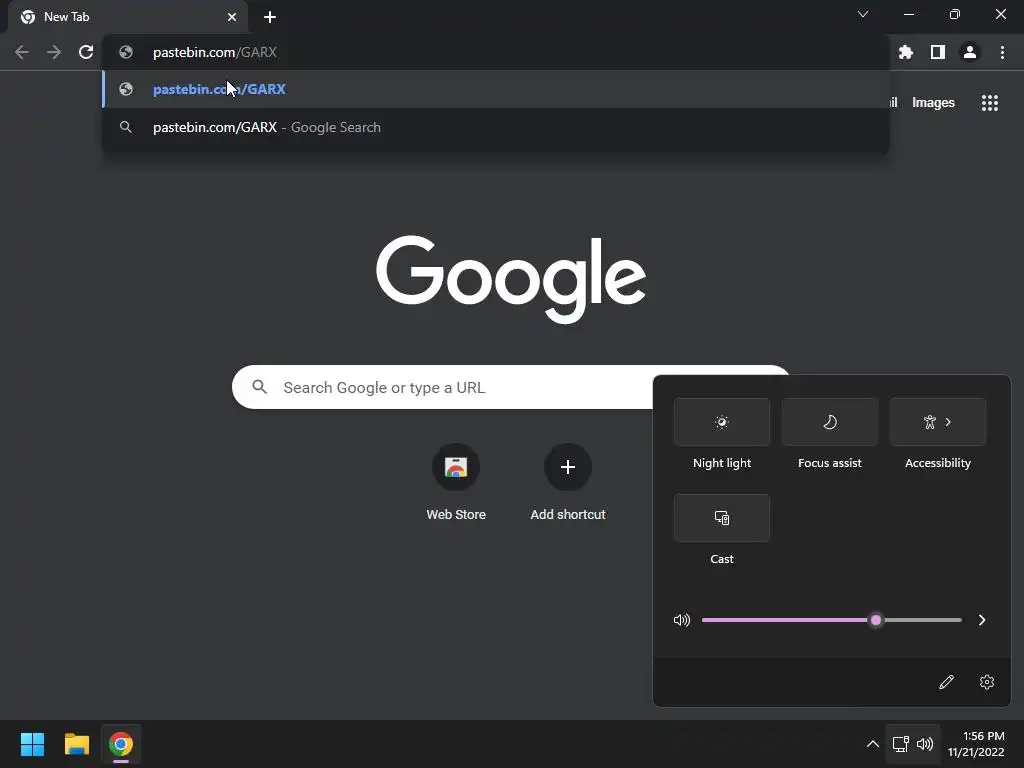The image size is (1024, 768).
Task: Toggle Night light in quick settings
Action: (x=722, y=422)
